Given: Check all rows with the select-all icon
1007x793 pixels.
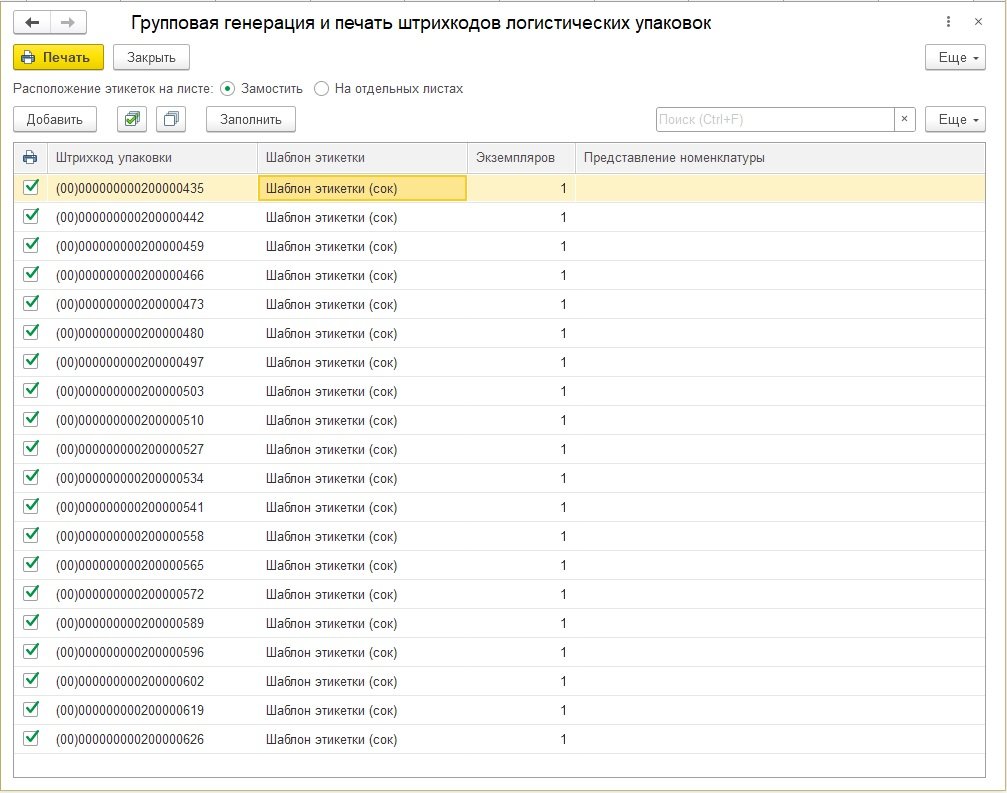Looking at the screenshot, I should (x=131, y=120).
